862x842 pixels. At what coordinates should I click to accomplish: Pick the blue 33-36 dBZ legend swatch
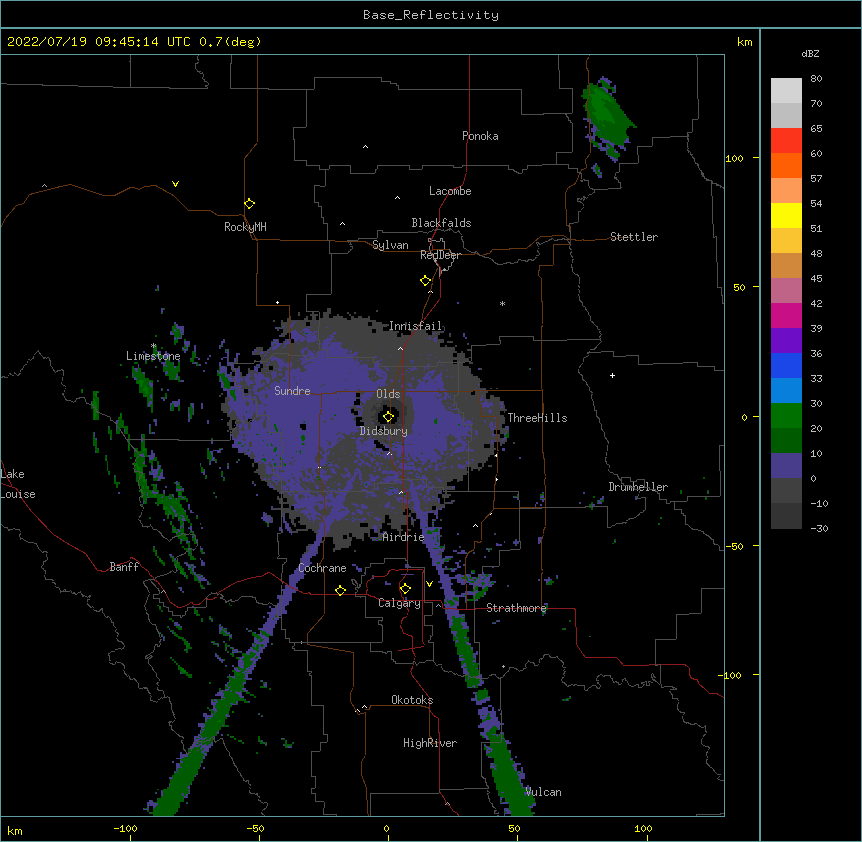tap(786, 365)
